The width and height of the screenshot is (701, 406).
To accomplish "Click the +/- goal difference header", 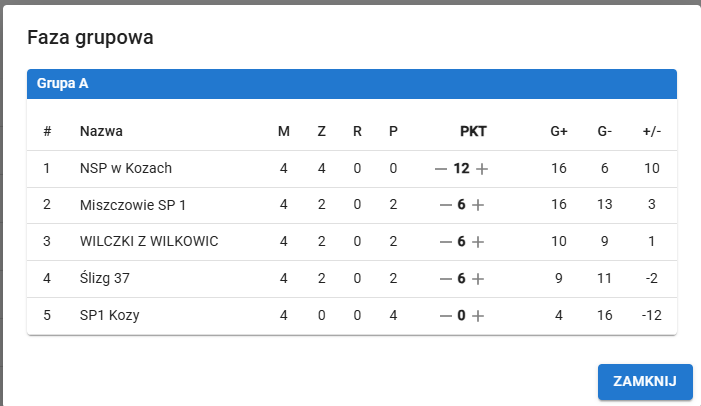I will click(652, 131).
